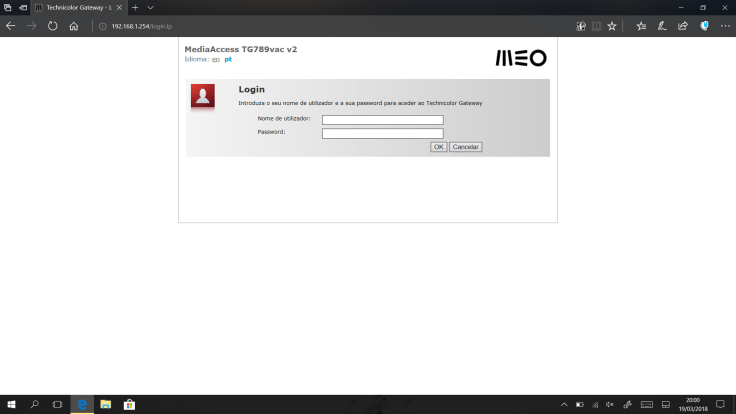
Task: Click the browser back arrow
Action: coord(11,26)
